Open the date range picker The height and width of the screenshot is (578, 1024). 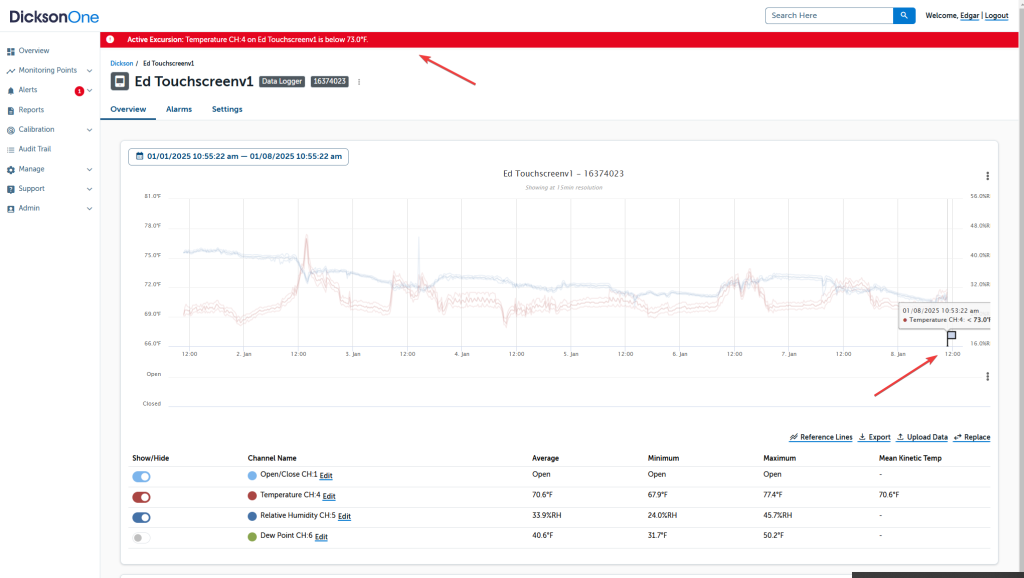[238, 156]
